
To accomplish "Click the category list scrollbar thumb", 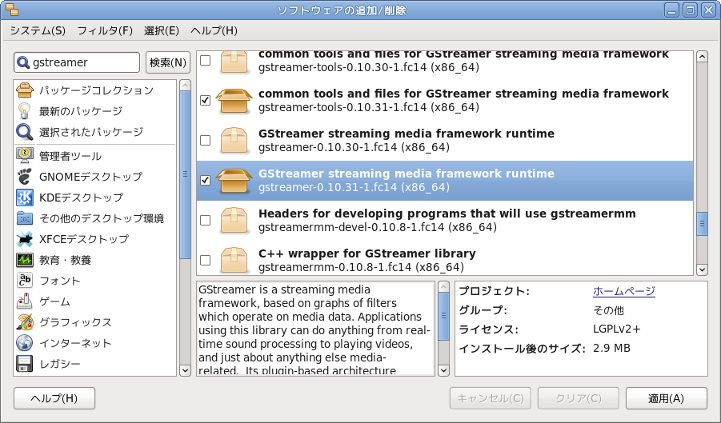I will pos(185,174).
